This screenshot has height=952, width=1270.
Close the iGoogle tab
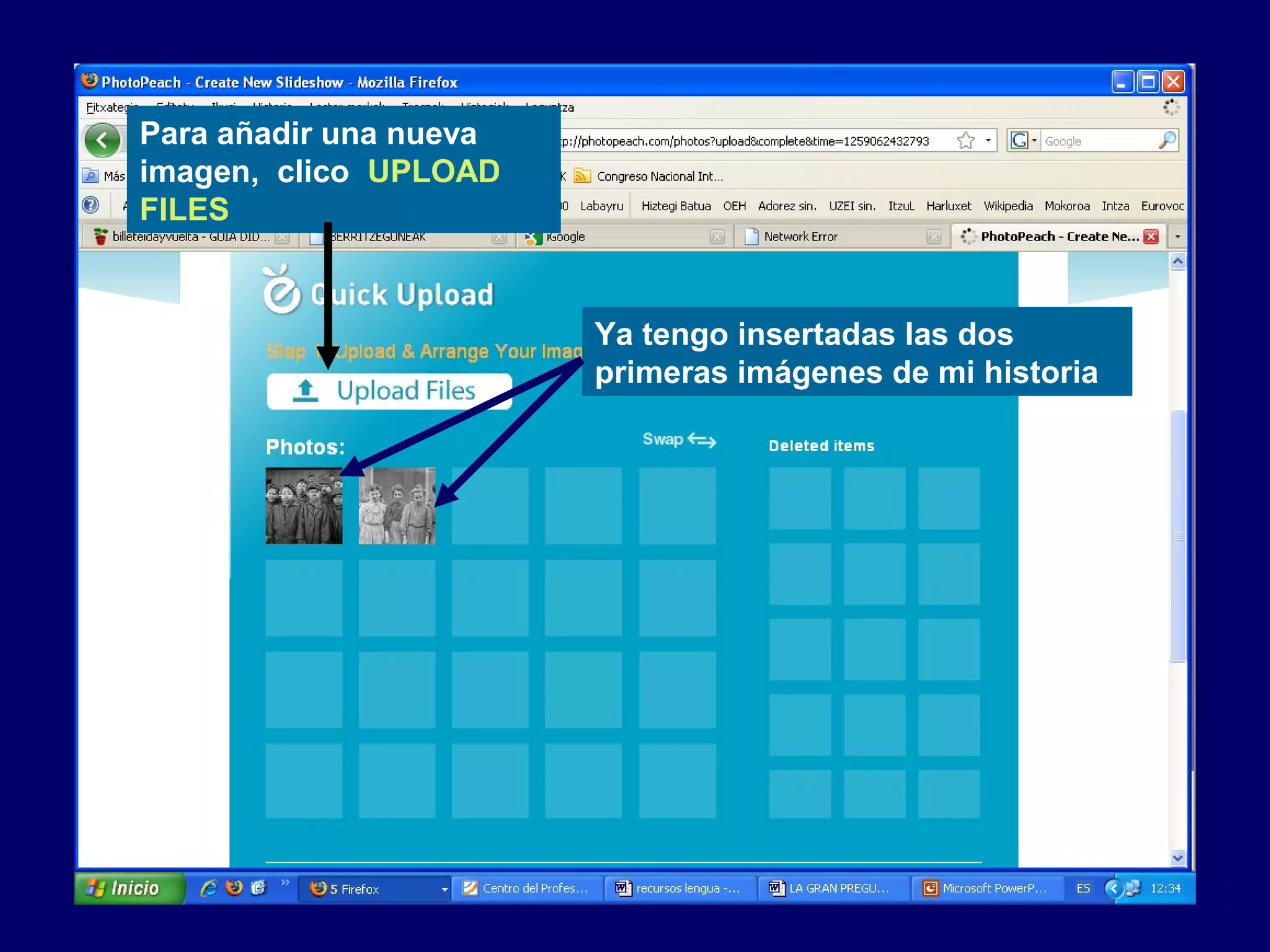pyautogui.click(x=717, y=237)
